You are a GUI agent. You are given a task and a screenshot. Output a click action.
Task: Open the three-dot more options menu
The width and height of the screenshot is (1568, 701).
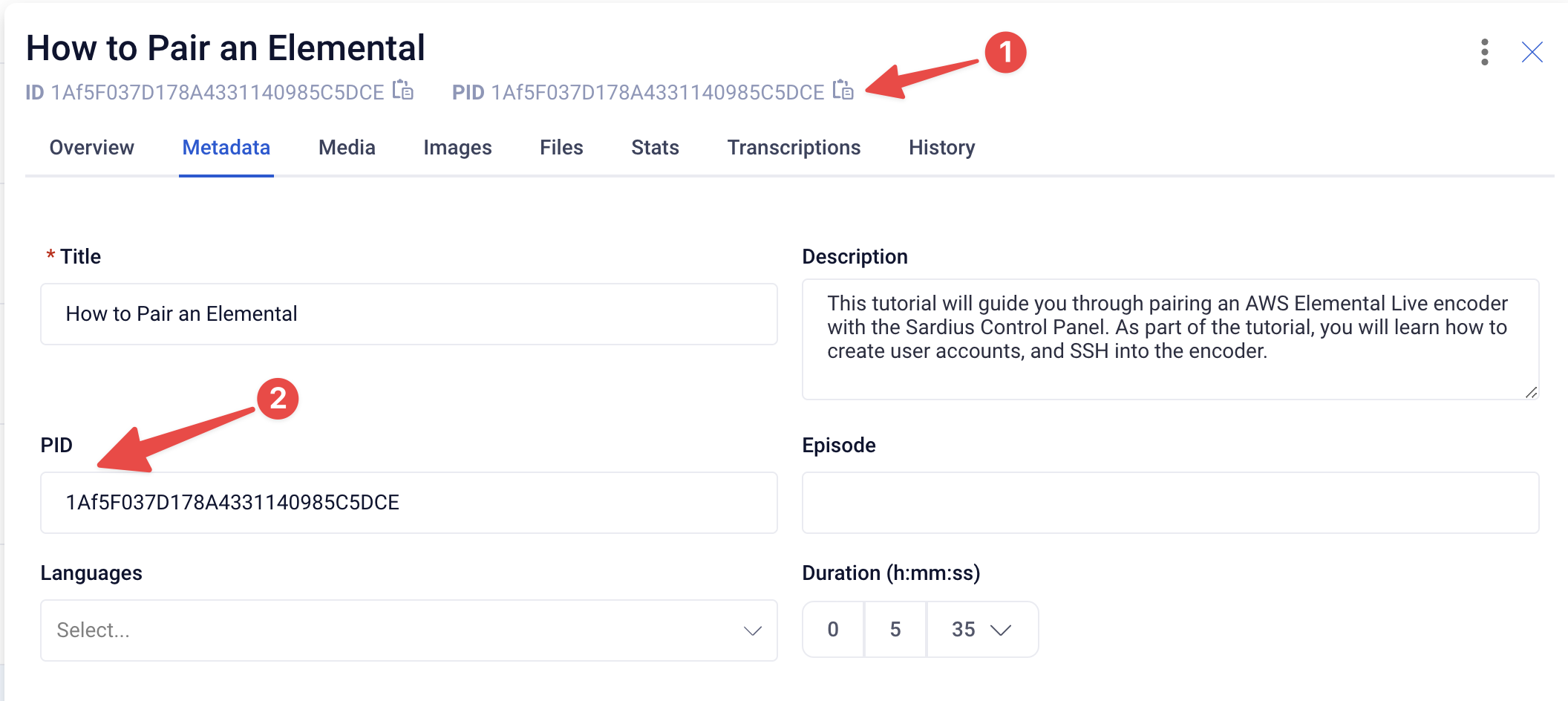click(x=1485, y=52)
